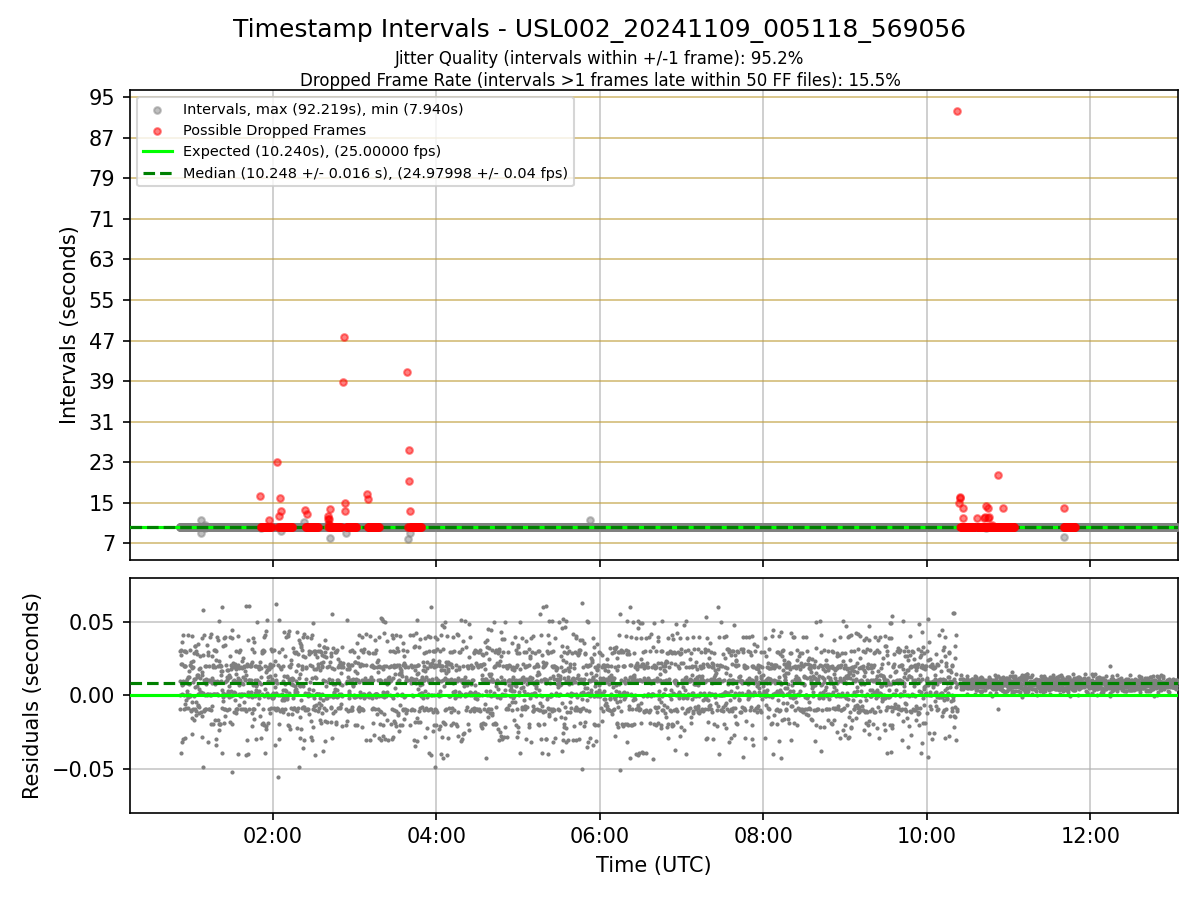Click the residuals tick label 0.00
The height and width of the screenshot is (900, 1200).
coord(93,695)
